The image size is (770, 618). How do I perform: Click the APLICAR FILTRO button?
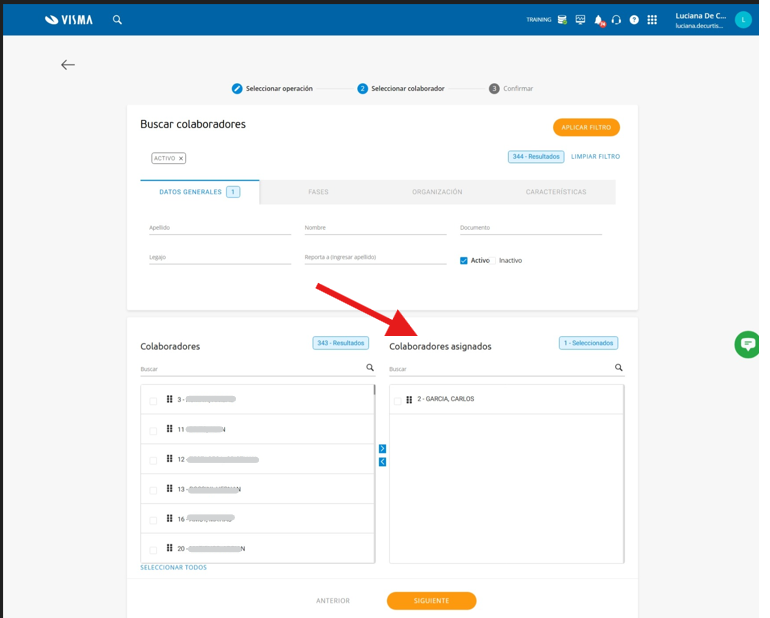click(x=586, y=127)
